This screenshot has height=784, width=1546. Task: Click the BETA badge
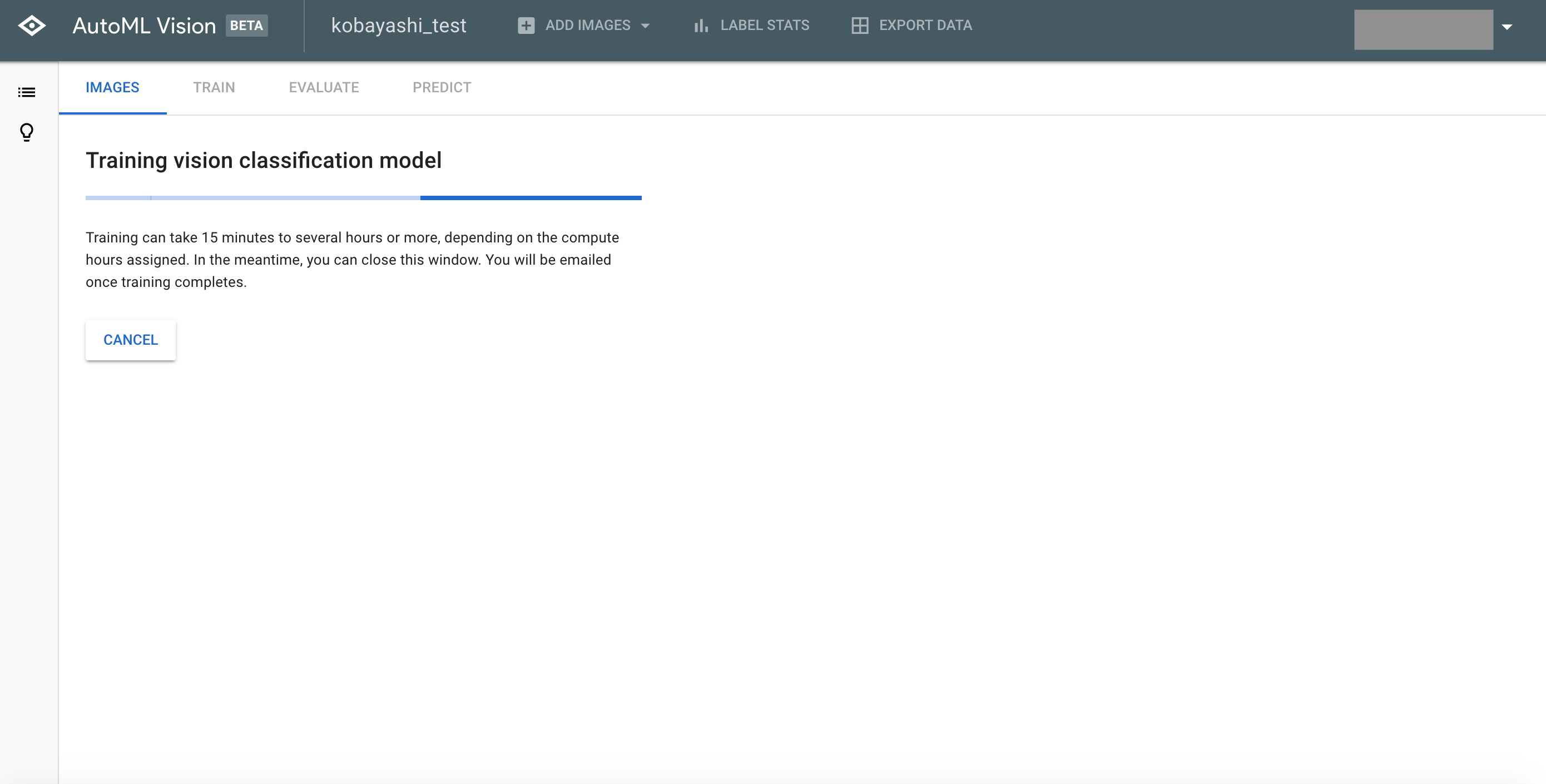[x=247, y=26]
